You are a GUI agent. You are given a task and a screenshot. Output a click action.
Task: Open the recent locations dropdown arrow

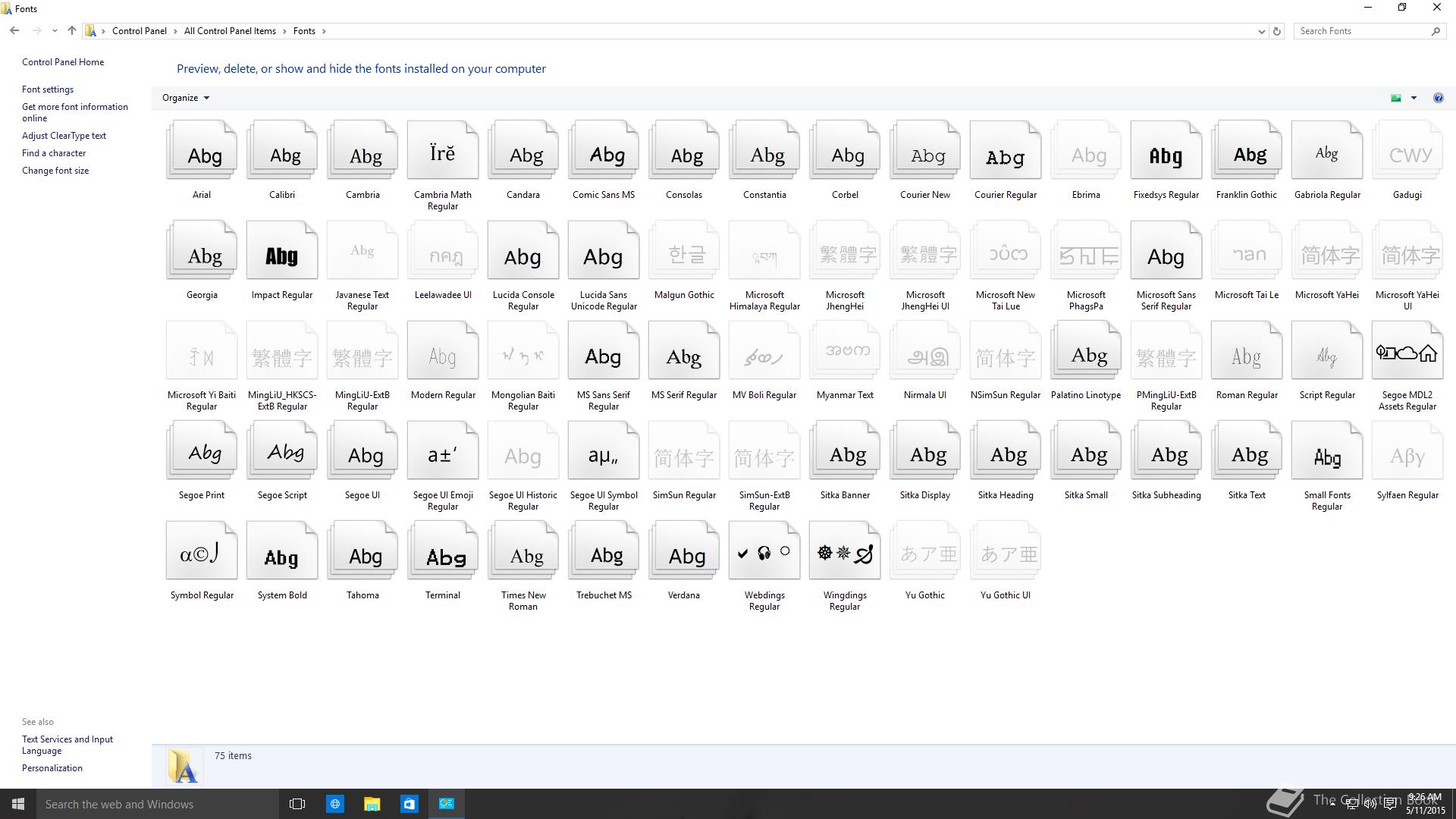55,31
